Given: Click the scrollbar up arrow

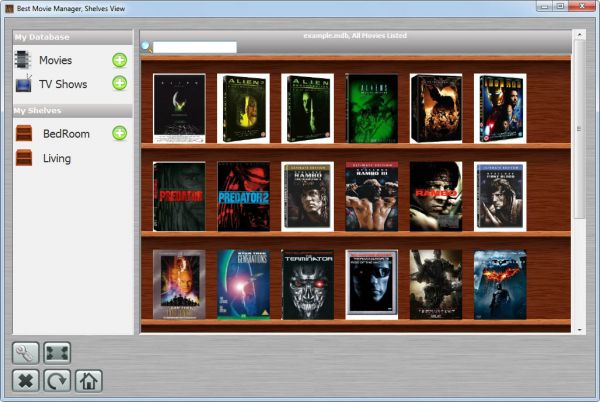Looking at the screenshot, I should click(x=579, y=35).
